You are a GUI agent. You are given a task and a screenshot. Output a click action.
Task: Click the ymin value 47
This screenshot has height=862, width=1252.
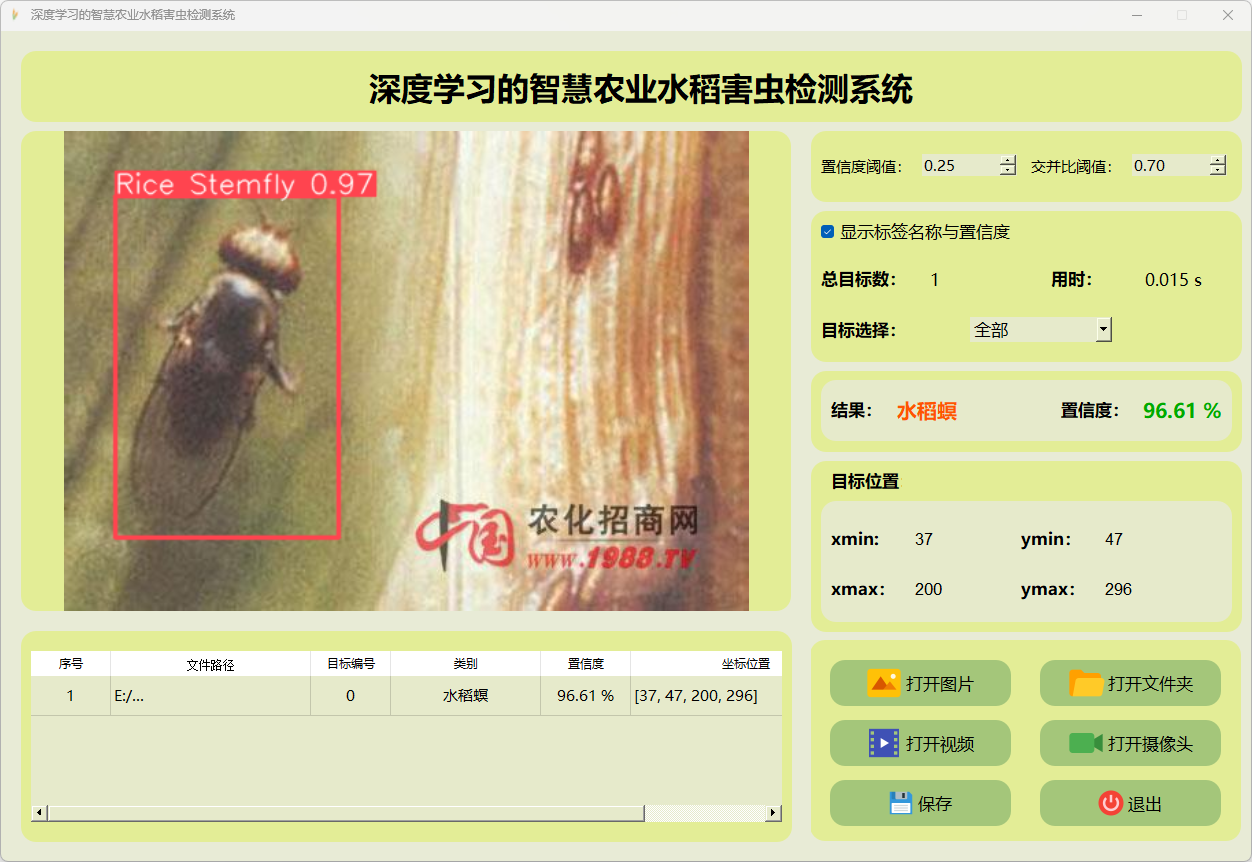[x=1114, y=539]
